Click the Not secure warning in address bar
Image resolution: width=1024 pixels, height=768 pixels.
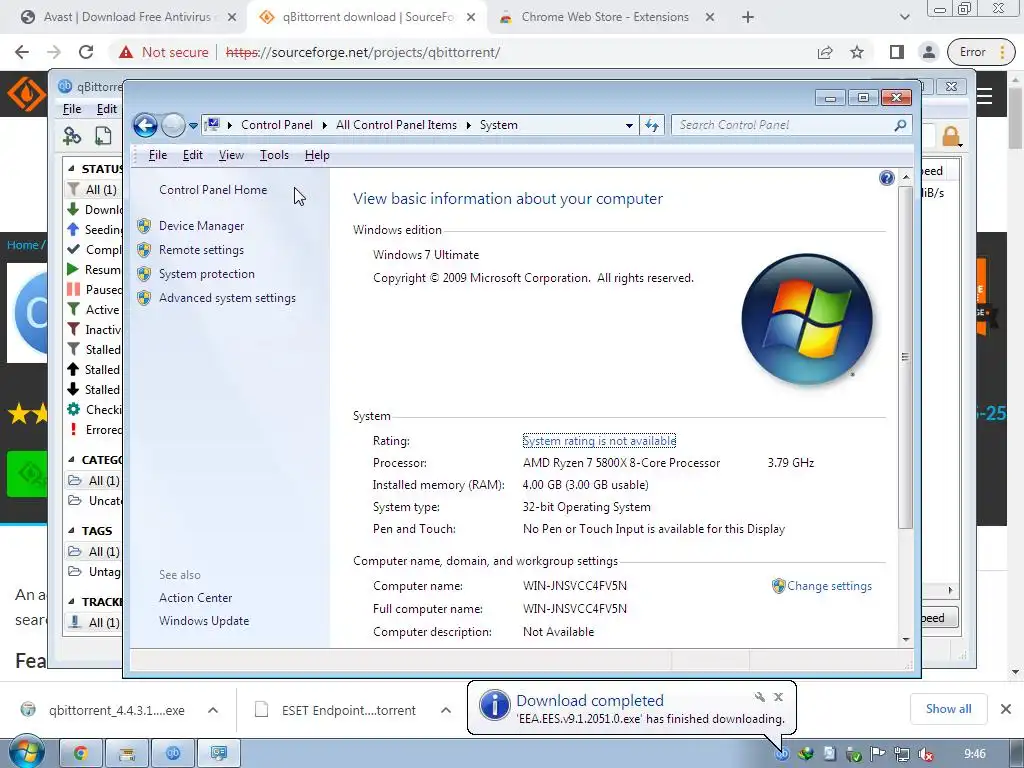[163, 52]
